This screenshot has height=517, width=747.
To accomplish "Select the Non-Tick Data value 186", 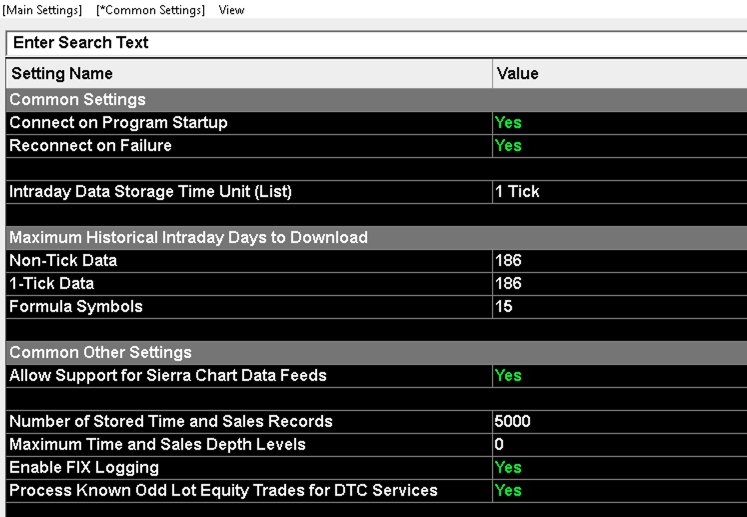I will (619, 261).
